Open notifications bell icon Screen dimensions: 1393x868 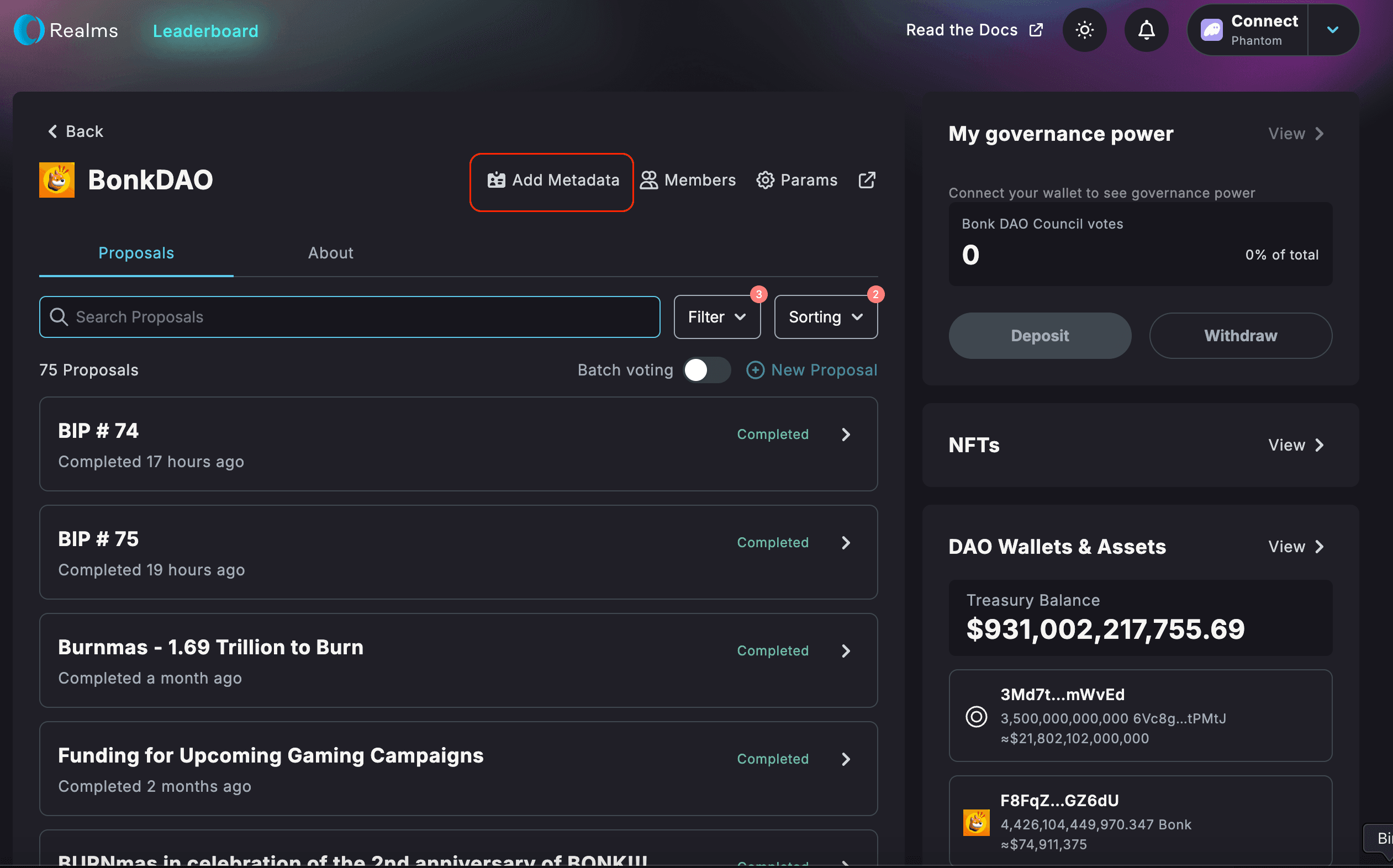pos(1146,30)
